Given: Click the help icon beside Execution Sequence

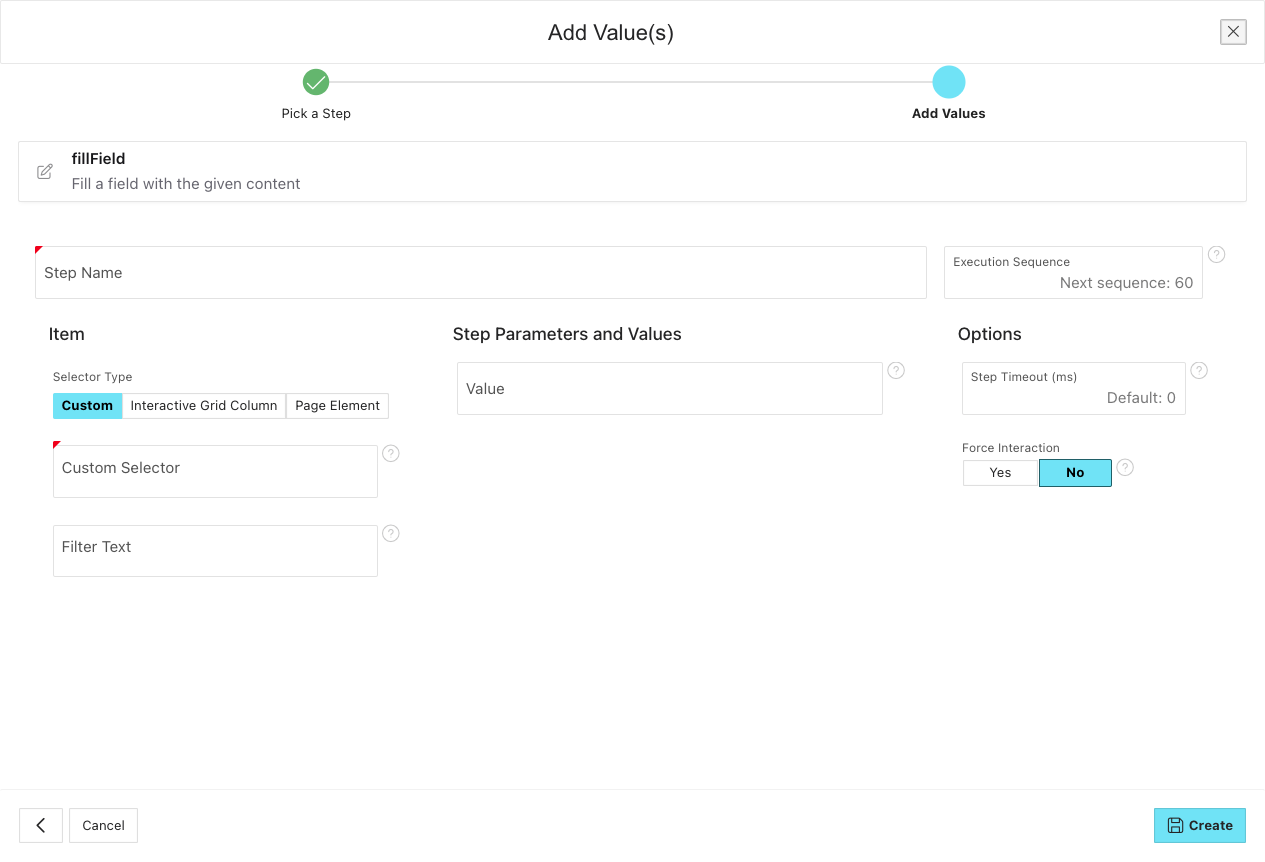Looking at the screenshot, I should (1216, 254).
